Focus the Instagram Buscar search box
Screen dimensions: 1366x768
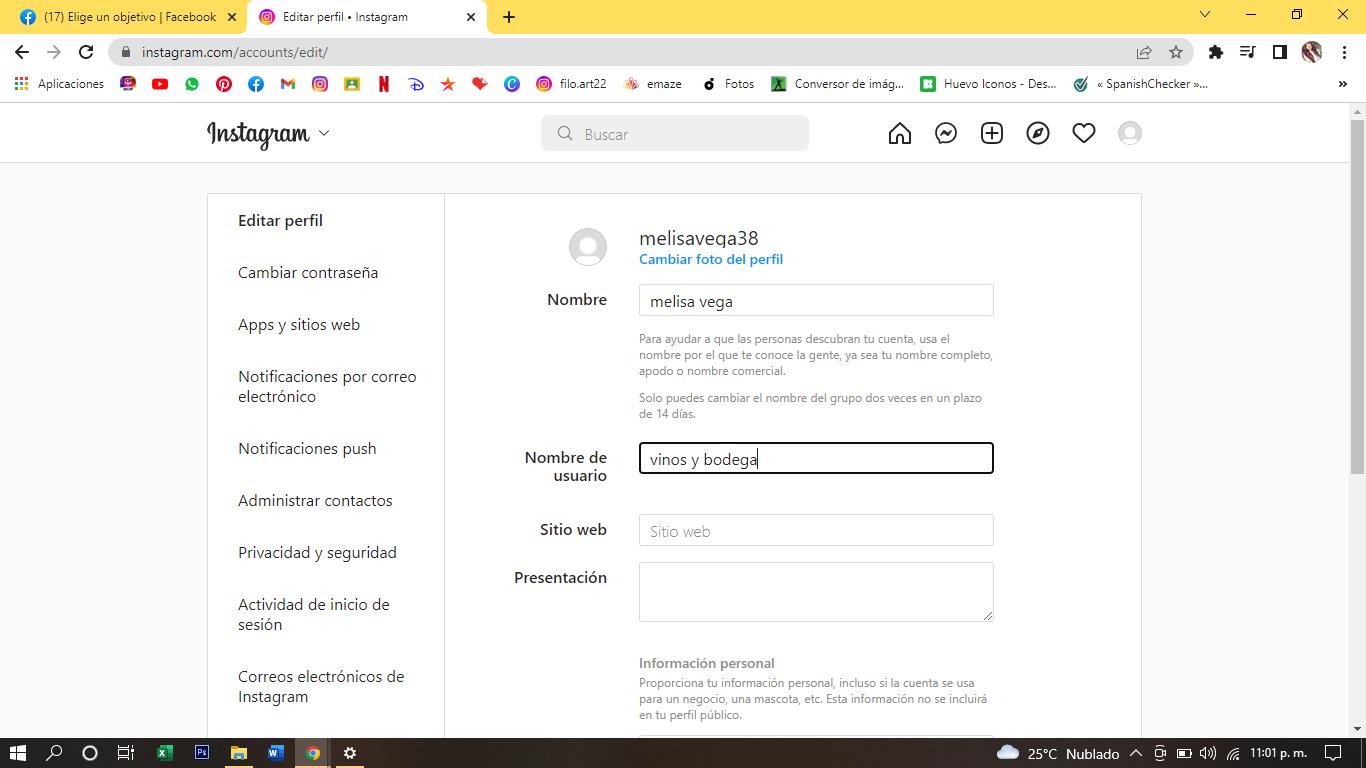point(675,133)
